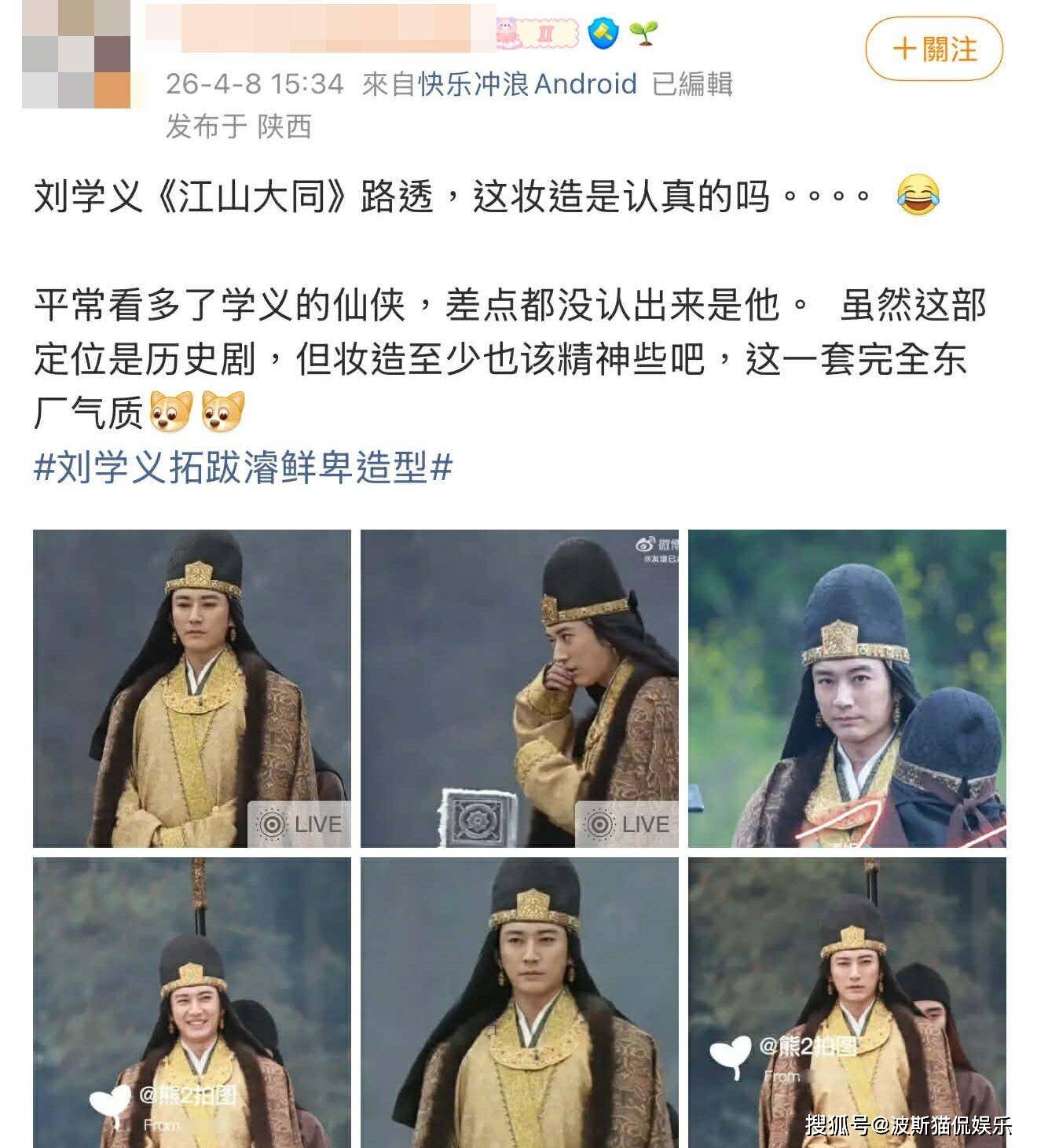Open the poster's blurred avatar
The width and height of the screenshot is (1037, 1148).
point(76,53)
